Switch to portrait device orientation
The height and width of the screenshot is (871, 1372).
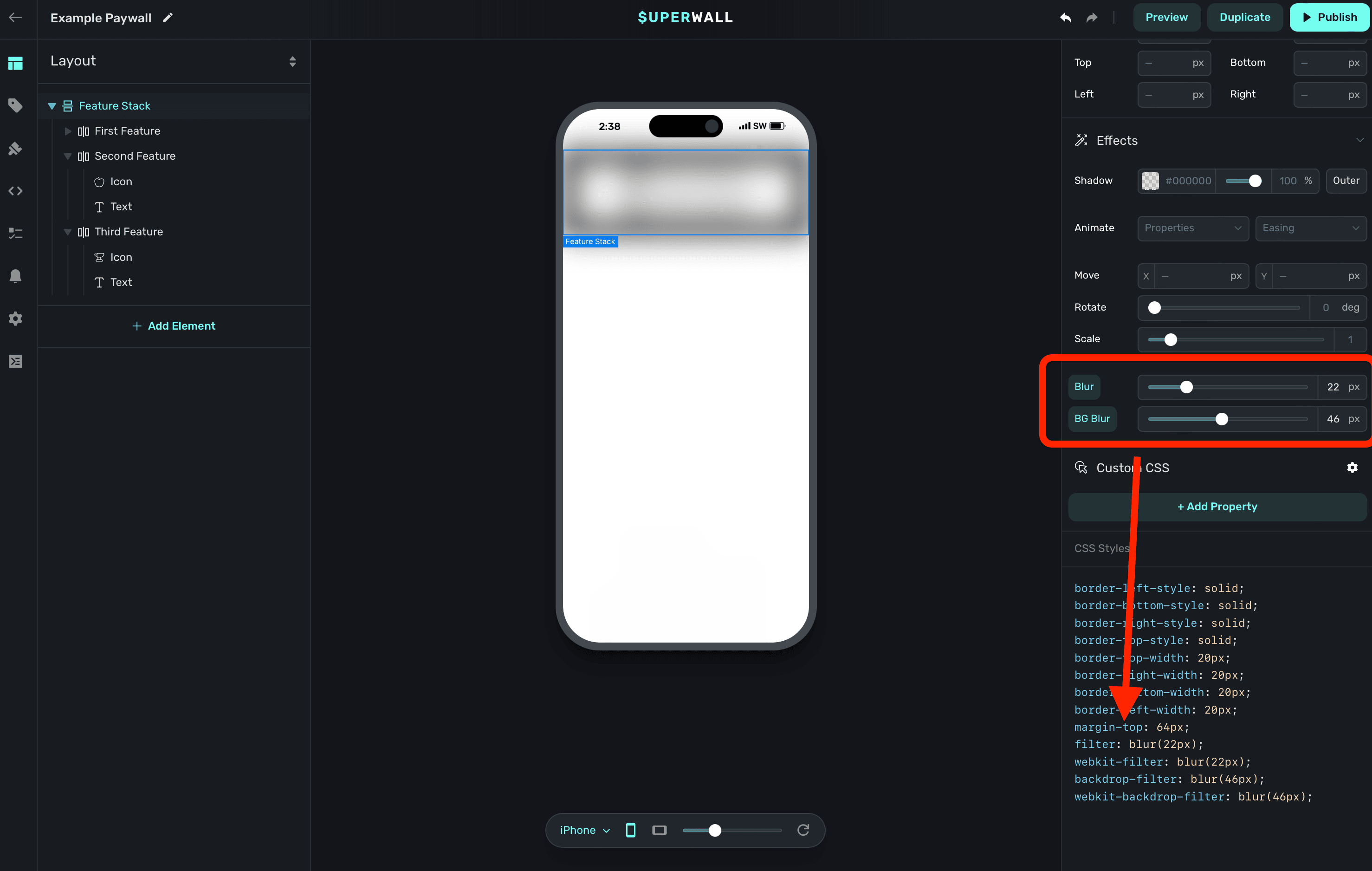point(631,830)
